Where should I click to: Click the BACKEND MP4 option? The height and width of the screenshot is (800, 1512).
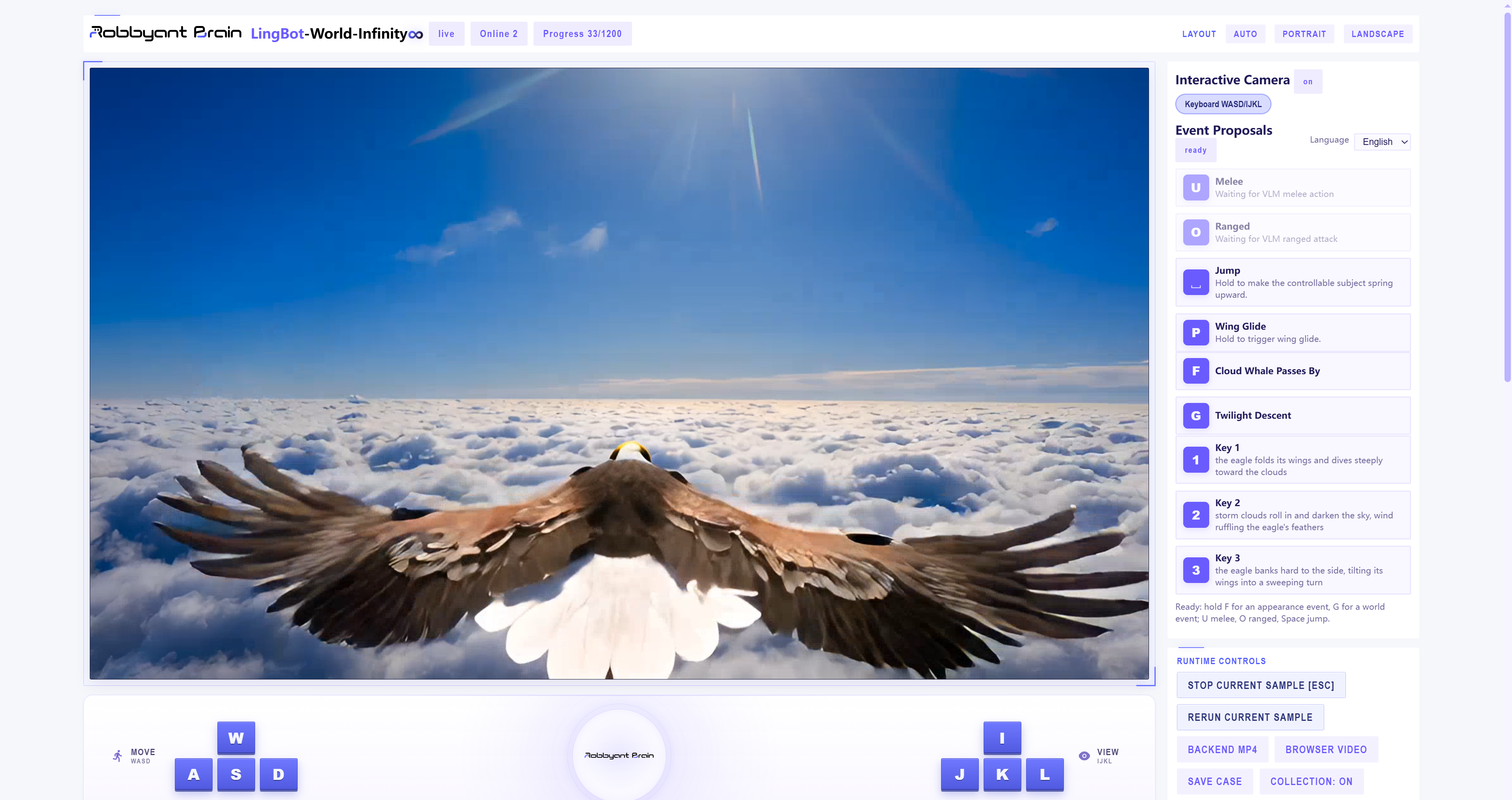click(x=1222, y=750)
